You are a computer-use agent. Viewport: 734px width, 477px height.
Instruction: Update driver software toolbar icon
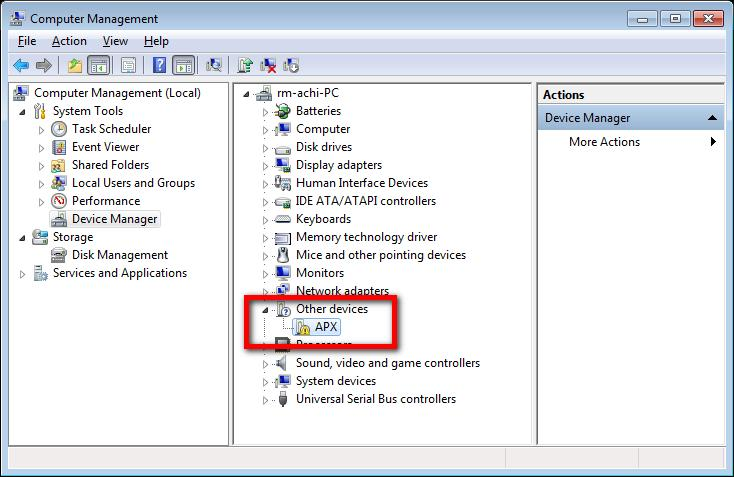245,65
